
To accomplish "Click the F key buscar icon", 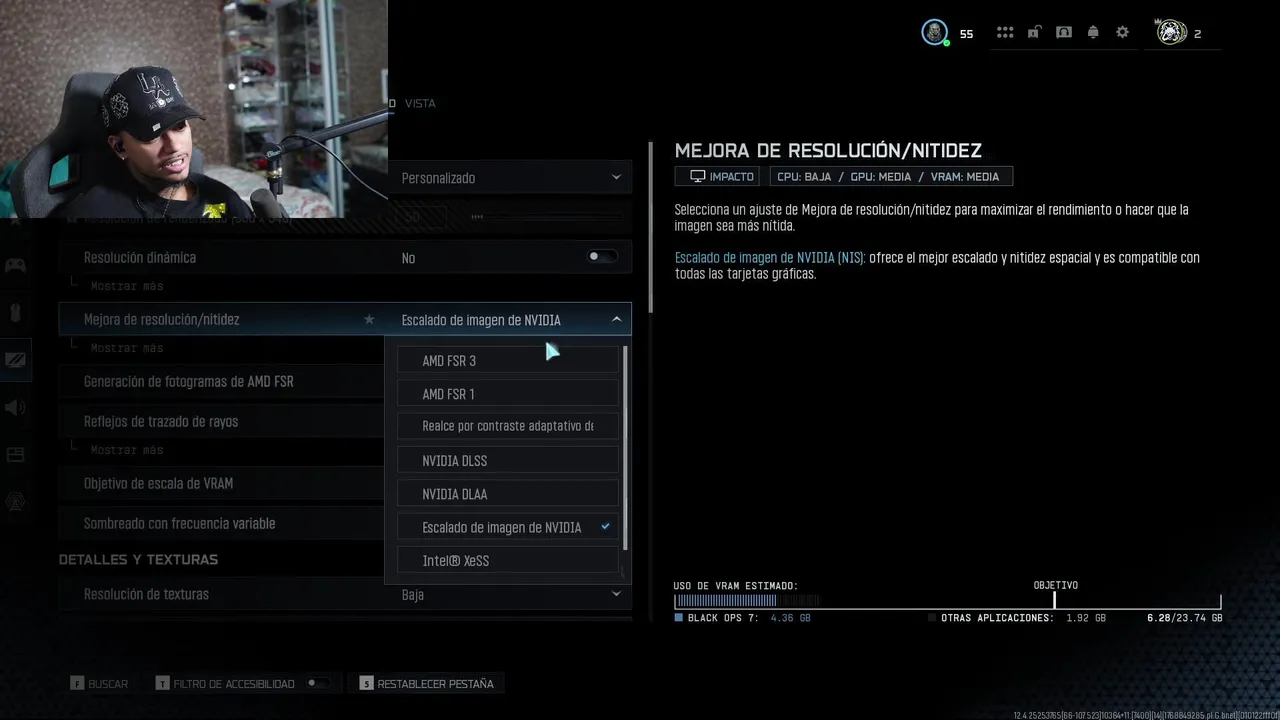I will click(x=76, y=684).
